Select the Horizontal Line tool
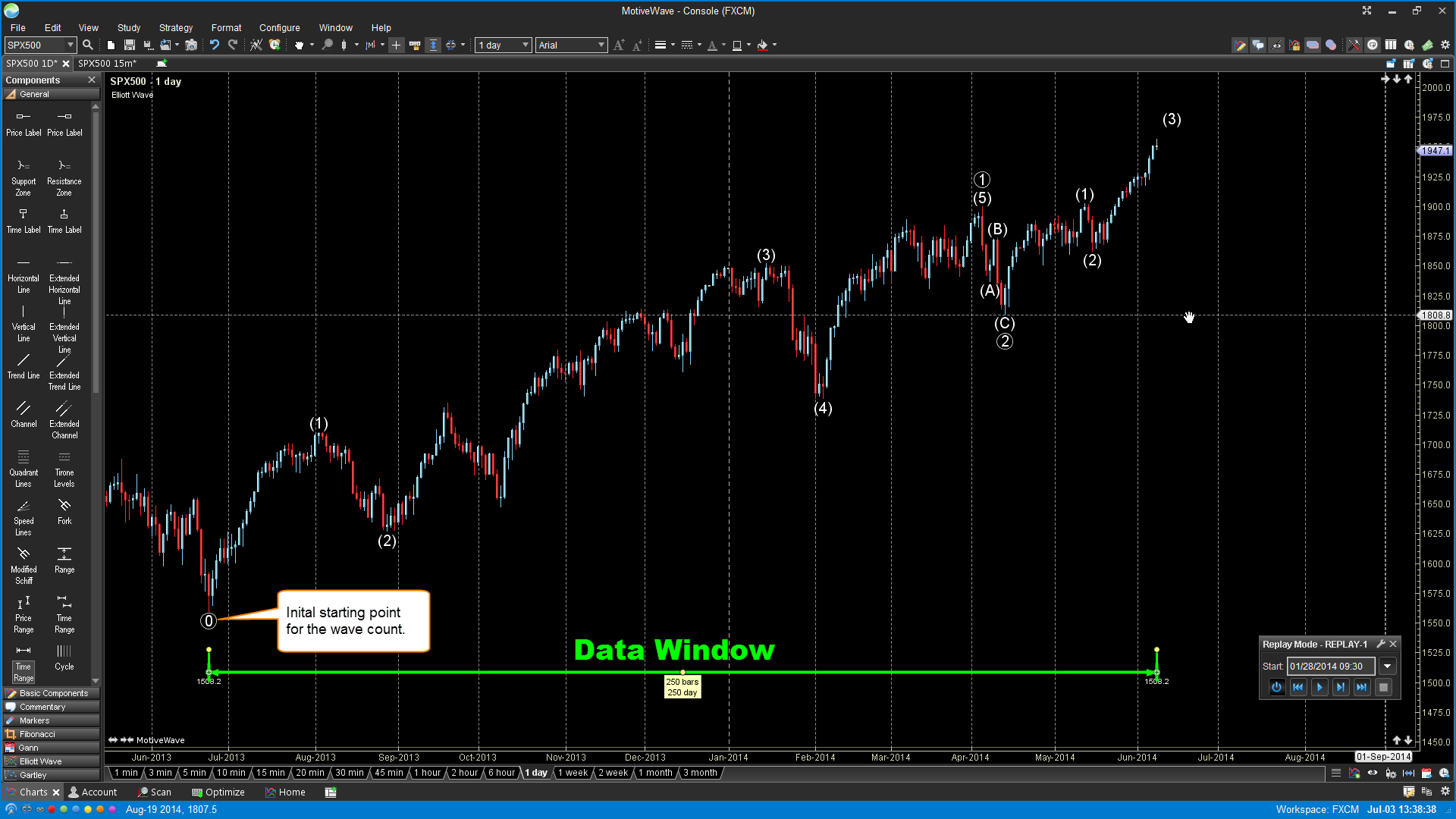 tap(24, 274)
